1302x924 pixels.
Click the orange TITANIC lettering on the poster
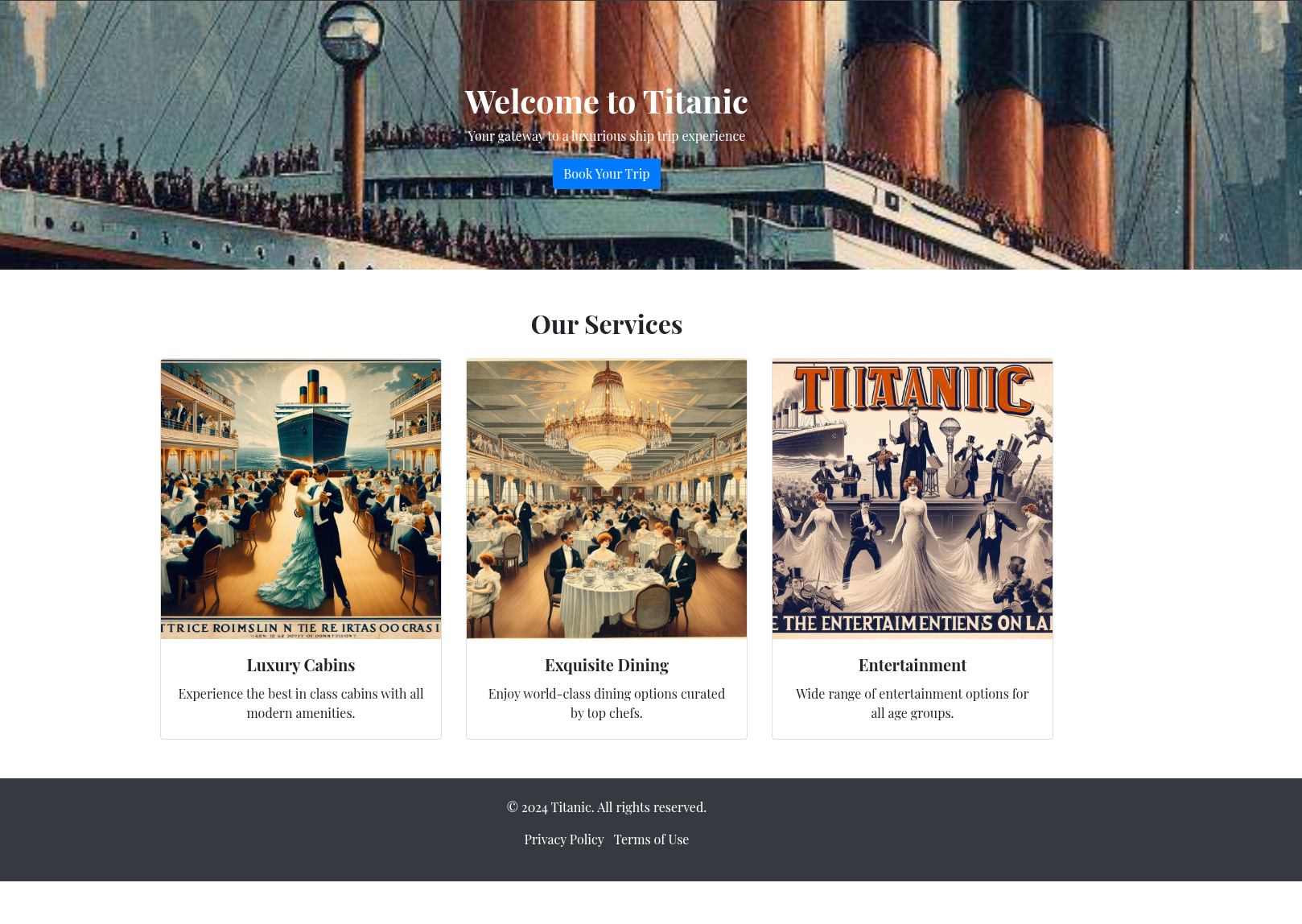(913, 390)
